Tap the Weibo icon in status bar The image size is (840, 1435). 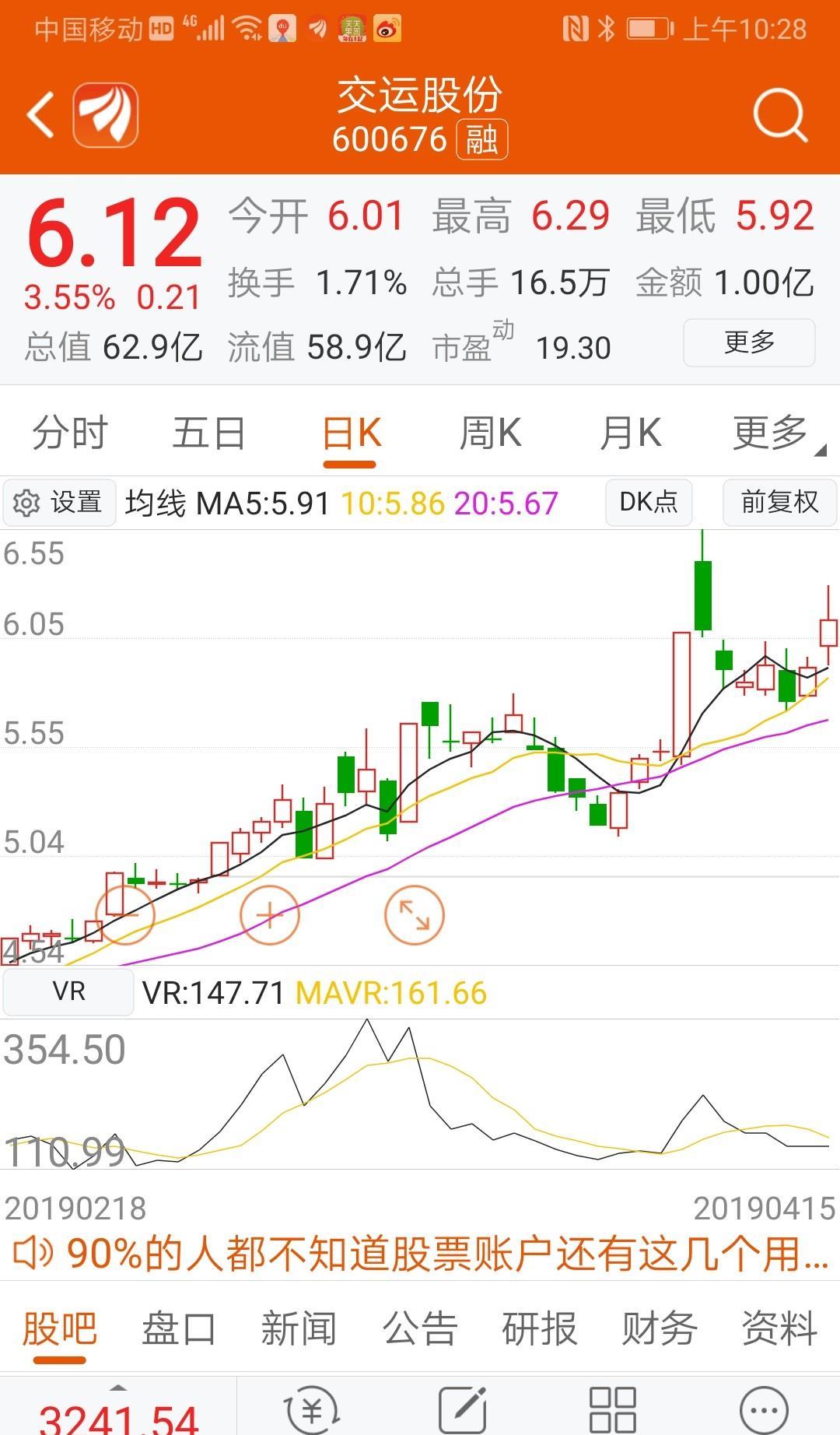pos(387,30)
